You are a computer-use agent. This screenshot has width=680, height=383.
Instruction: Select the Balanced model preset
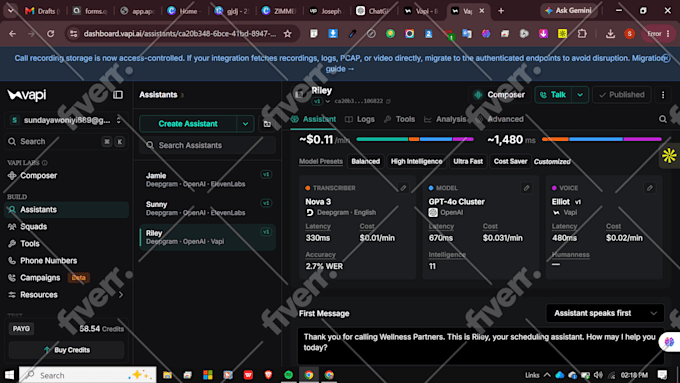point(366,161)
